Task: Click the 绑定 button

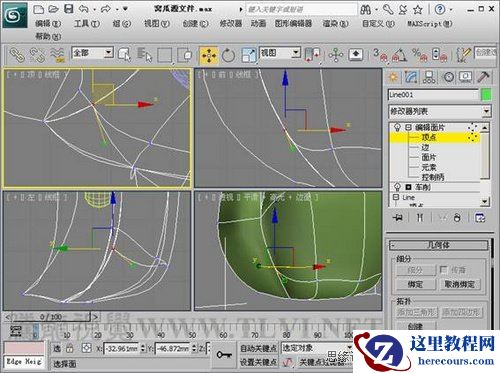Action: 416,284
